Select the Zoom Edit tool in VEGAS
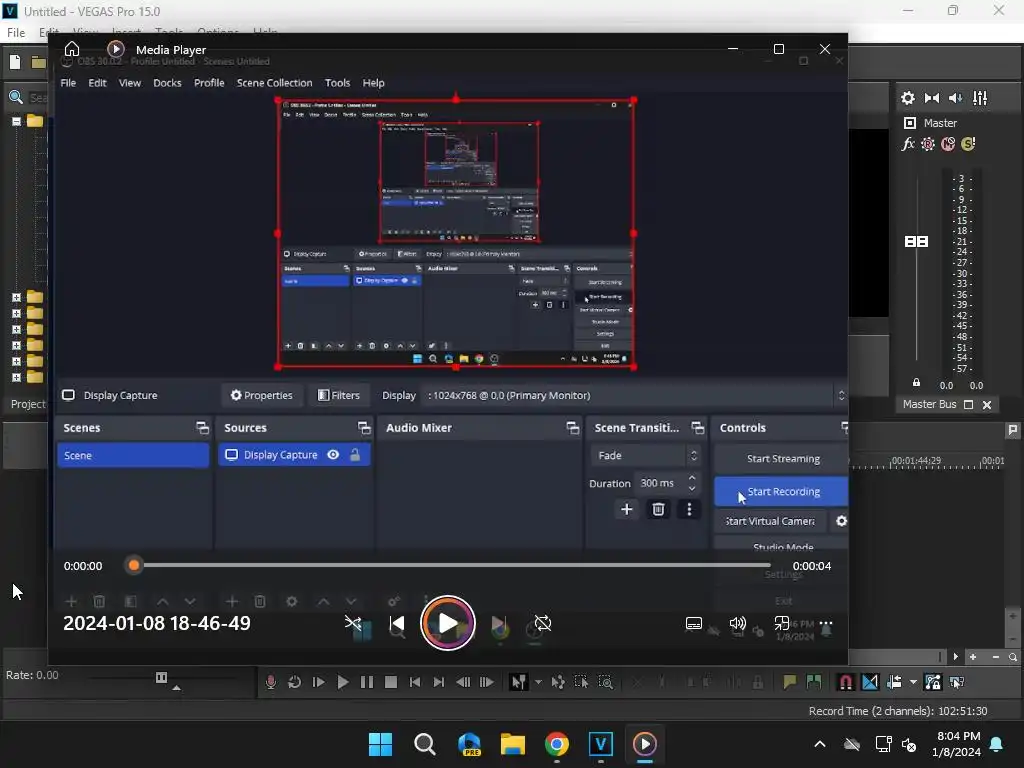 605,682
